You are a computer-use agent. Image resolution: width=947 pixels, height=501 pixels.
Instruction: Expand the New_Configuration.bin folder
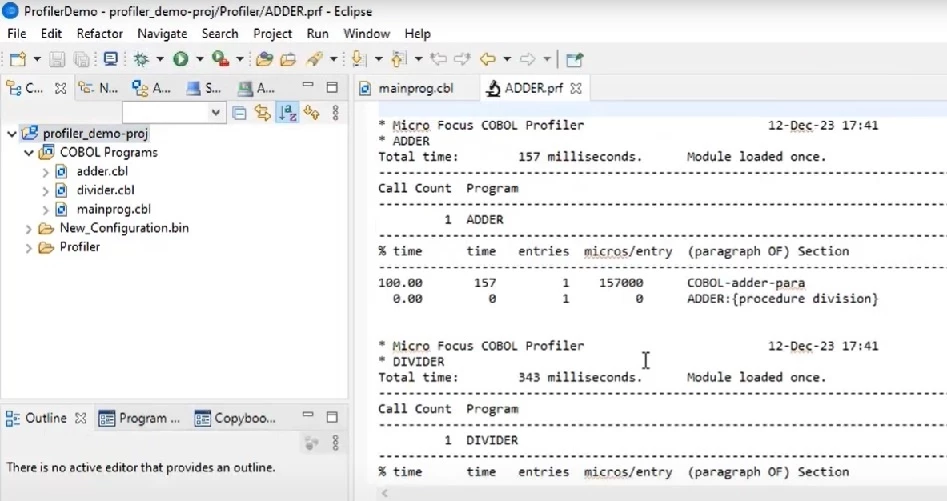(x=28, y=229)
